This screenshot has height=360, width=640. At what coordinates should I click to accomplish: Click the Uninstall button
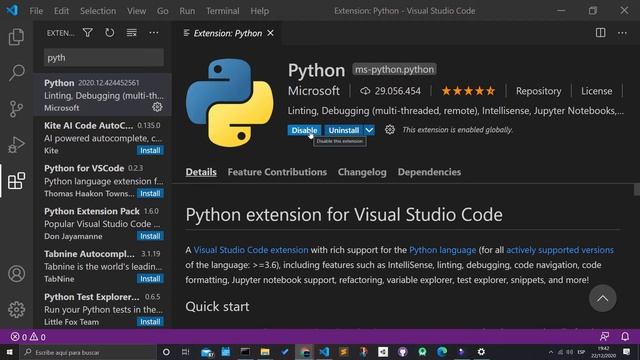(344, 130)
